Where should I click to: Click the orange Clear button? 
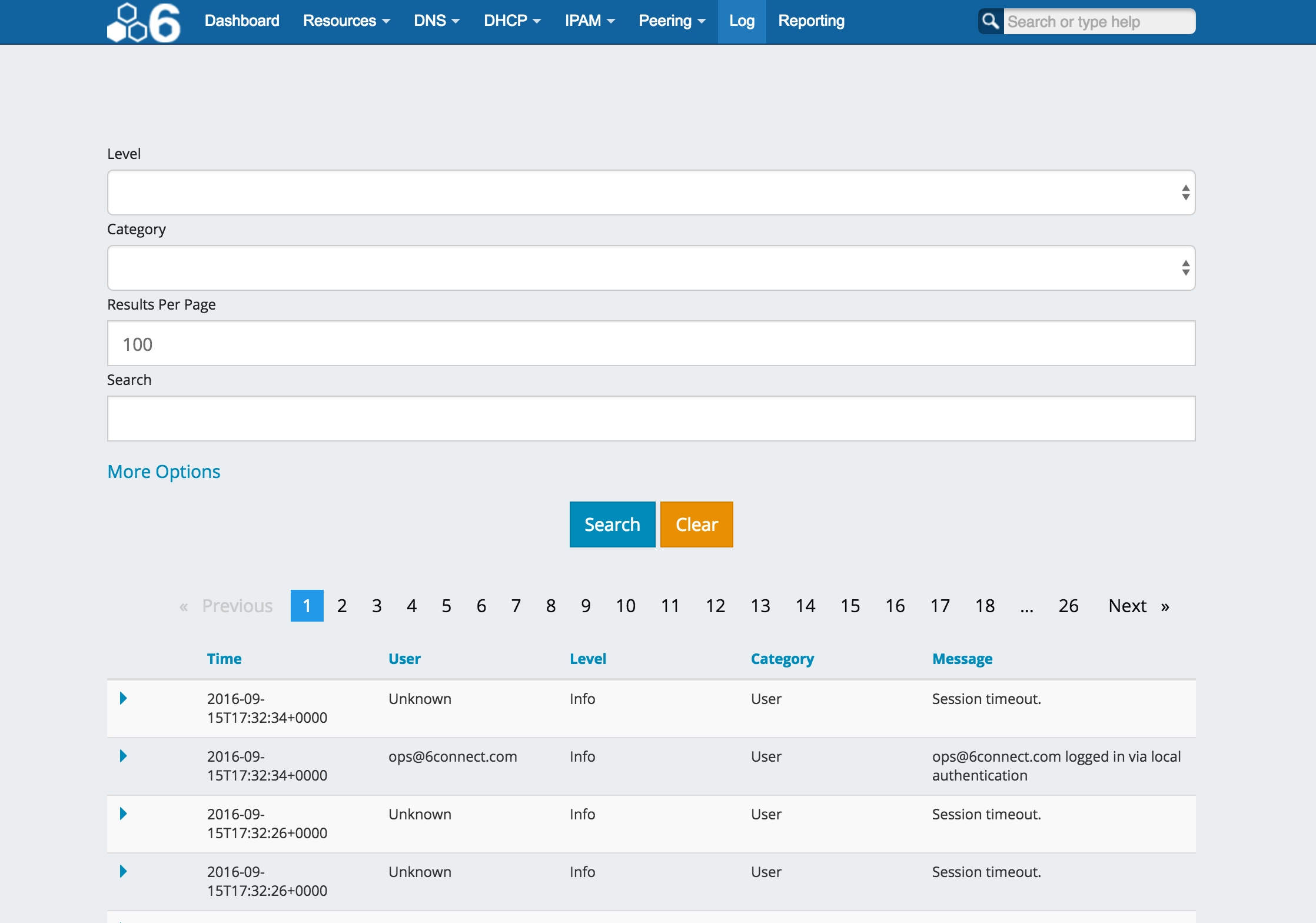click(x=696, y=524)
